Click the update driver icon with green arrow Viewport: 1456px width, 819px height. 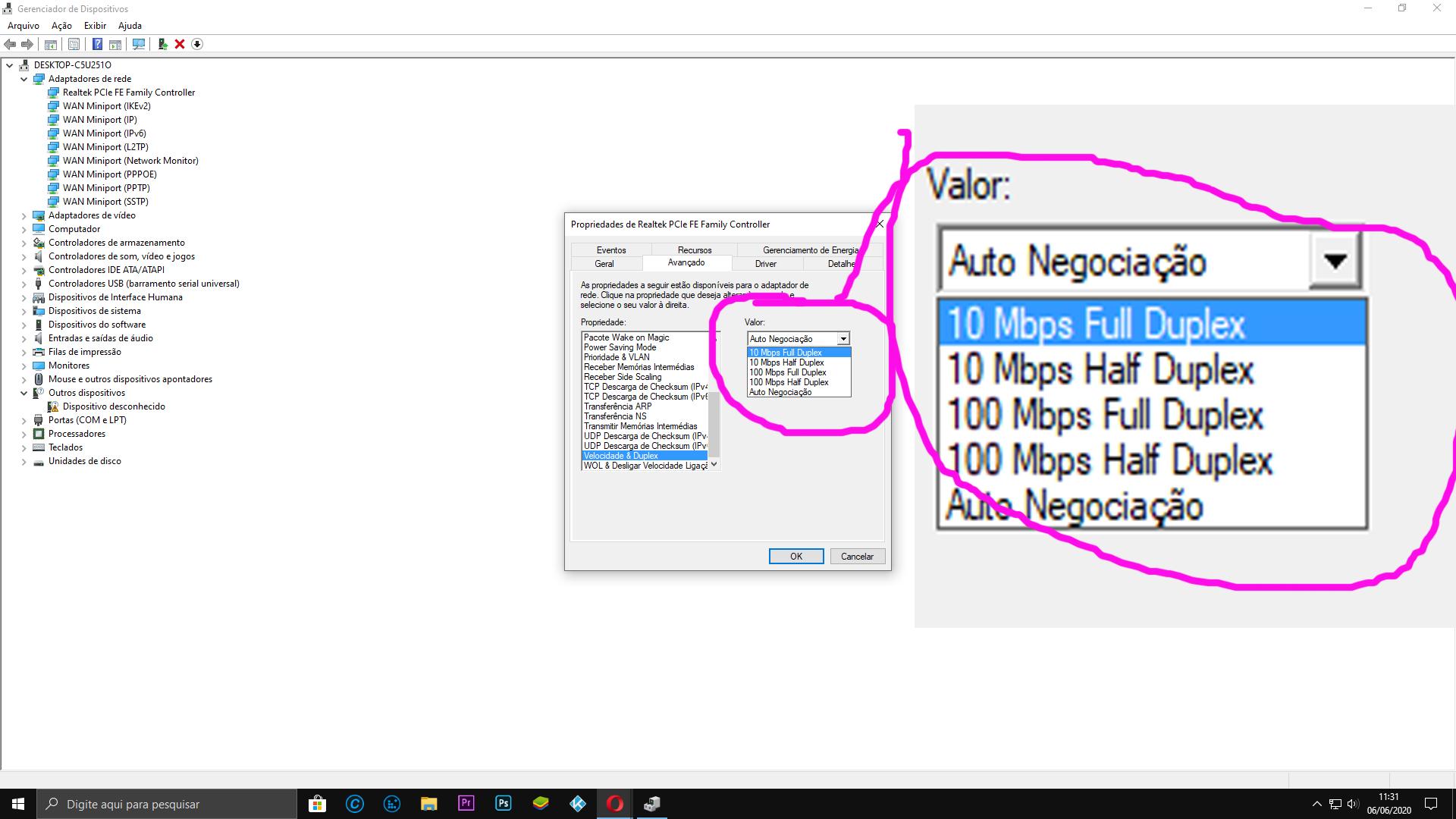pyautogui.click(x=162, y=44)
